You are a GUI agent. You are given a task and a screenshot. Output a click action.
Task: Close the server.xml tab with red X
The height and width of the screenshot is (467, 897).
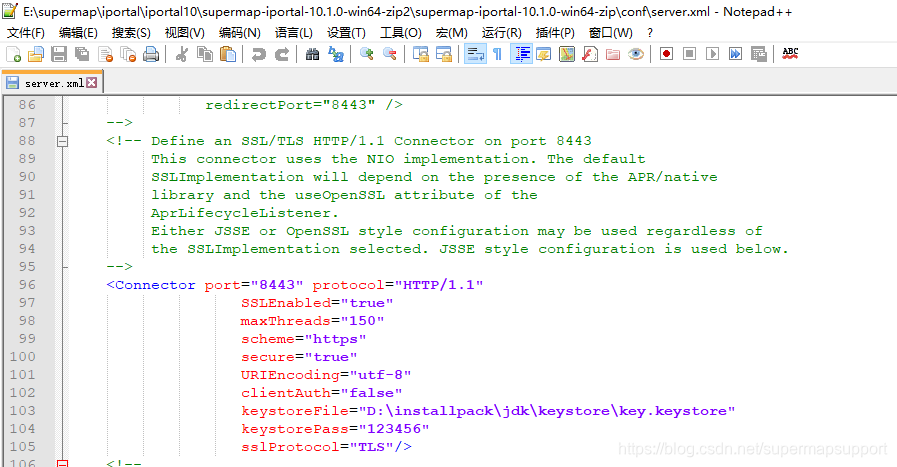92,83
